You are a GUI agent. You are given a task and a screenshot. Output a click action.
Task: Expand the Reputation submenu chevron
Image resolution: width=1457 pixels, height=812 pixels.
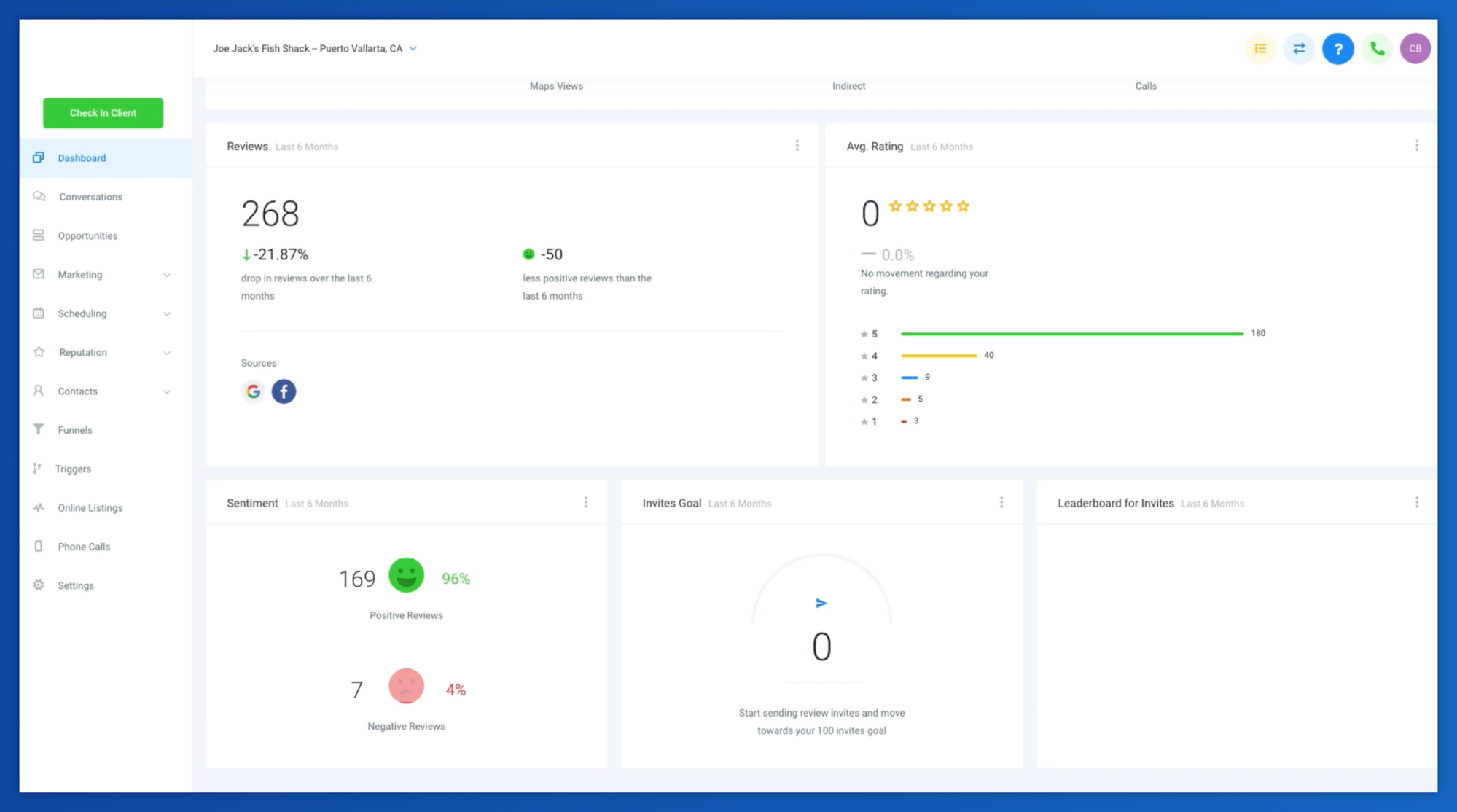click(167, 353)
